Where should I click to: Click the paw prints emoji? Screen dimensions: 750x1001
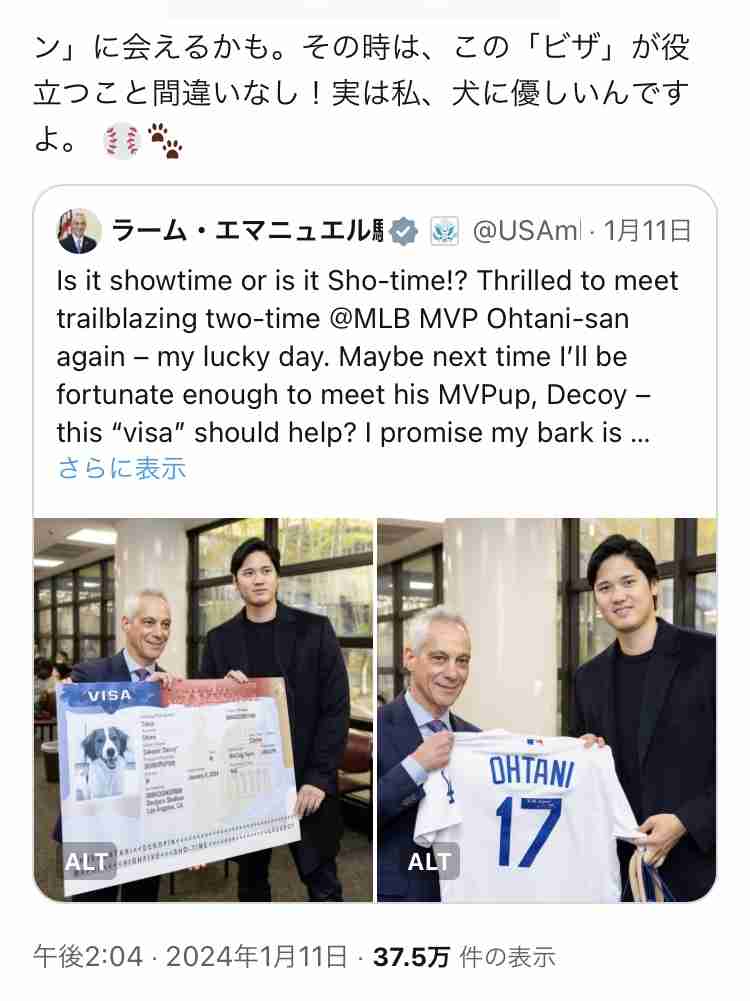[165, 140]
